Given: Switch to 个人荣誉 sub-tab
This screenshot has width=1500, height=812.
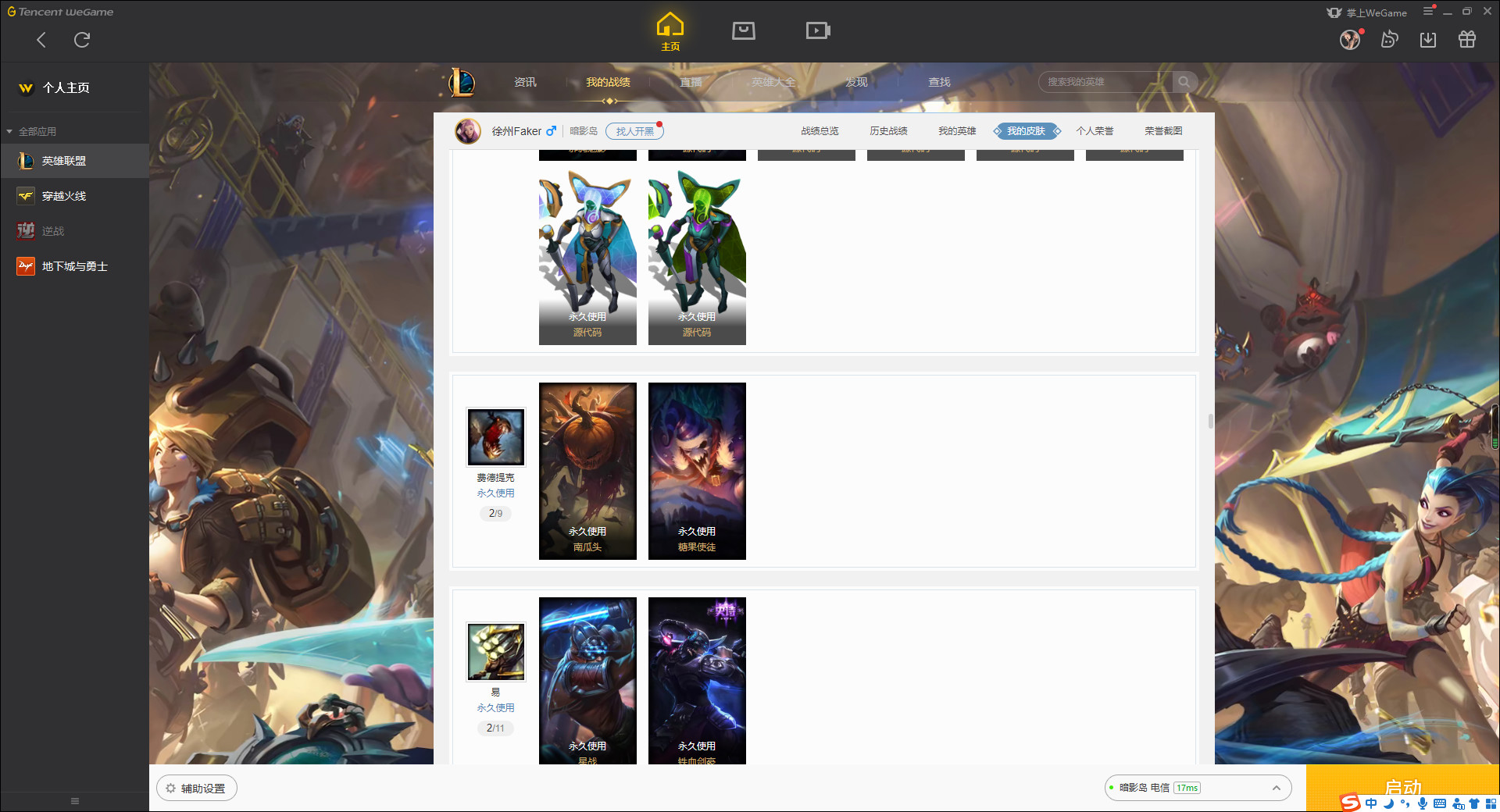Looking at the screenshot, I should pyautogui.click(x=1095, y=131).
